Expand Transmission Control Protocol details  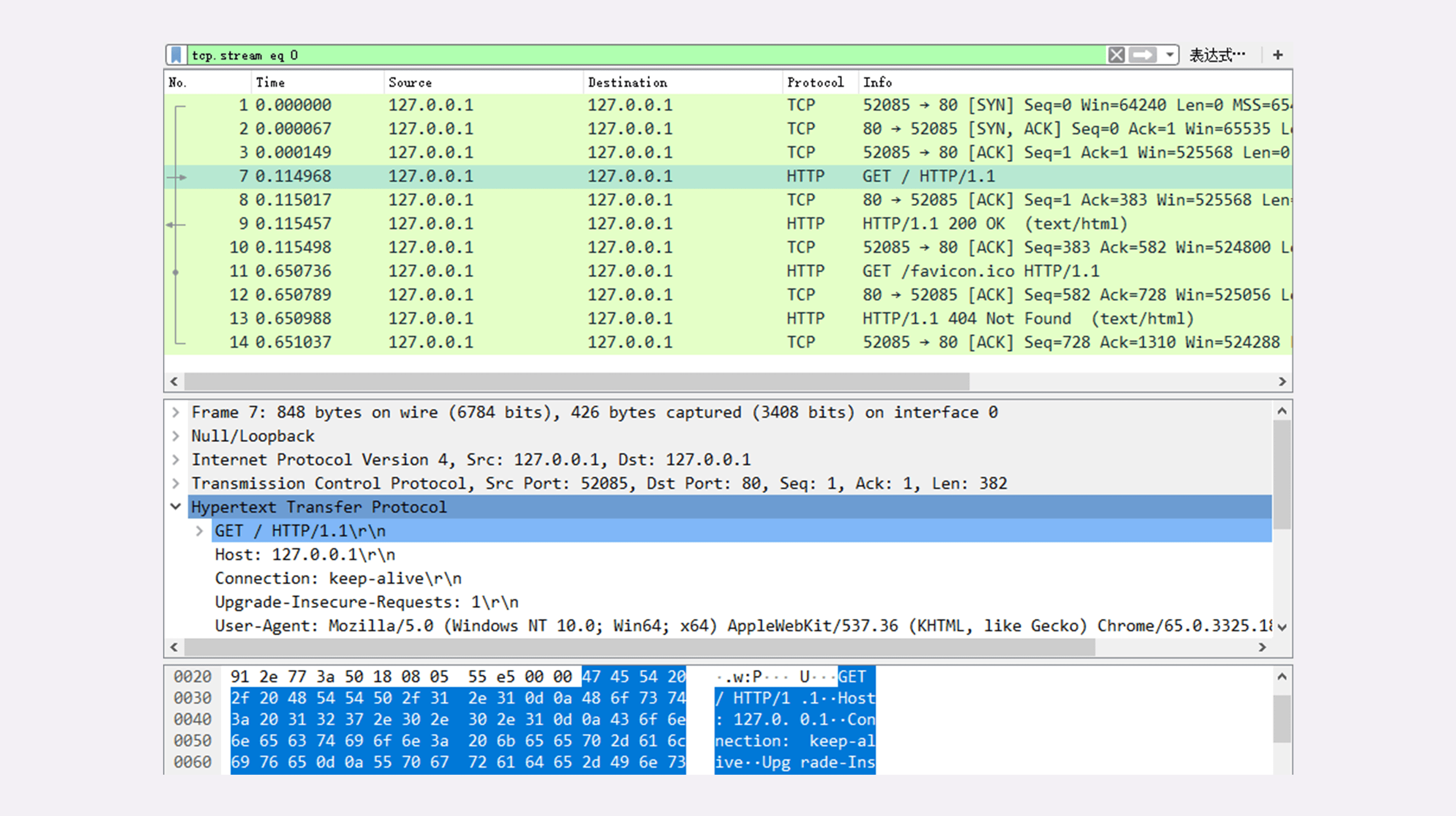coord(176,483)
